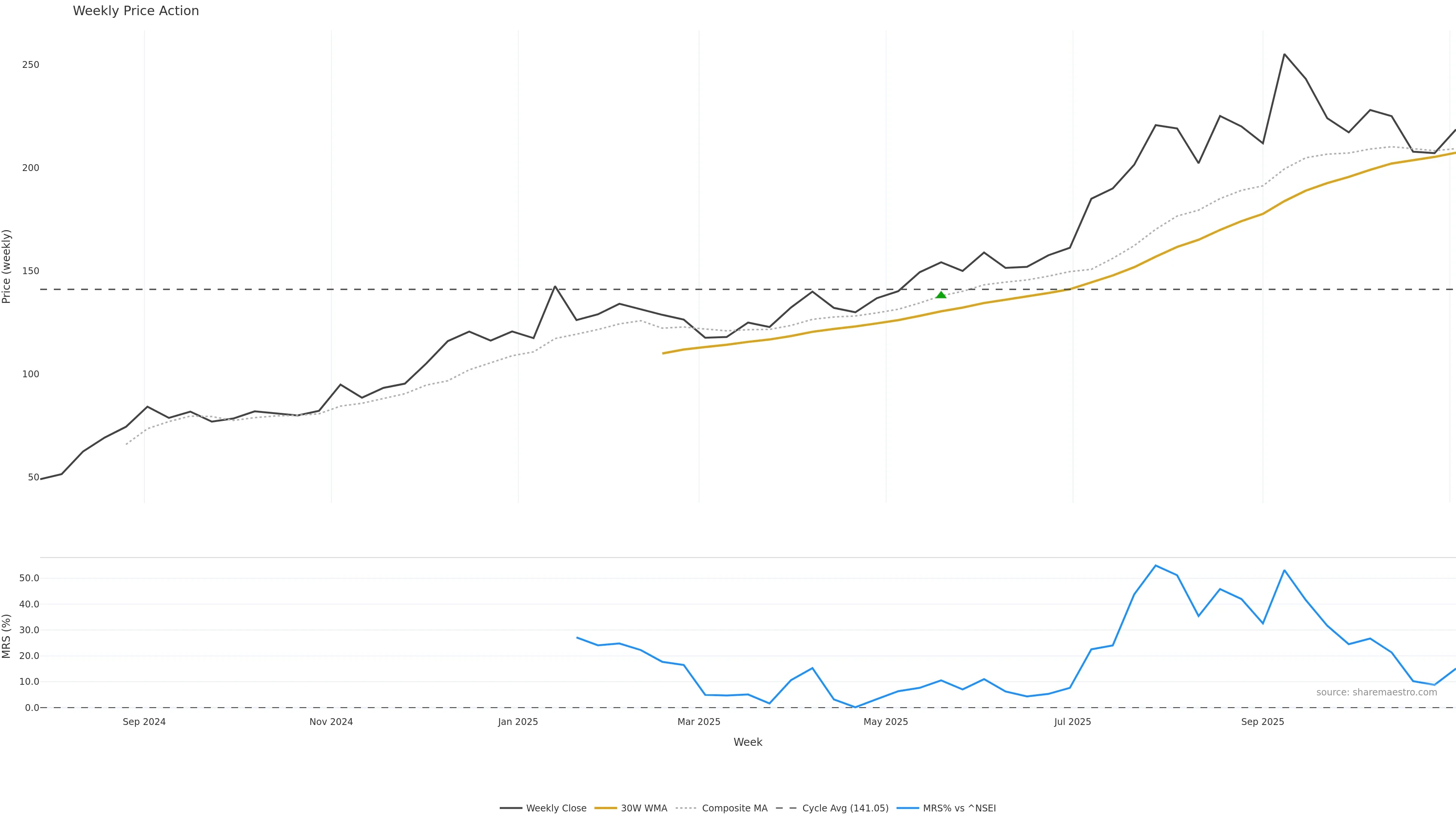Select the Jan 2025 axis tick label
Screen dimensions: 1456x819
[518, 722]
